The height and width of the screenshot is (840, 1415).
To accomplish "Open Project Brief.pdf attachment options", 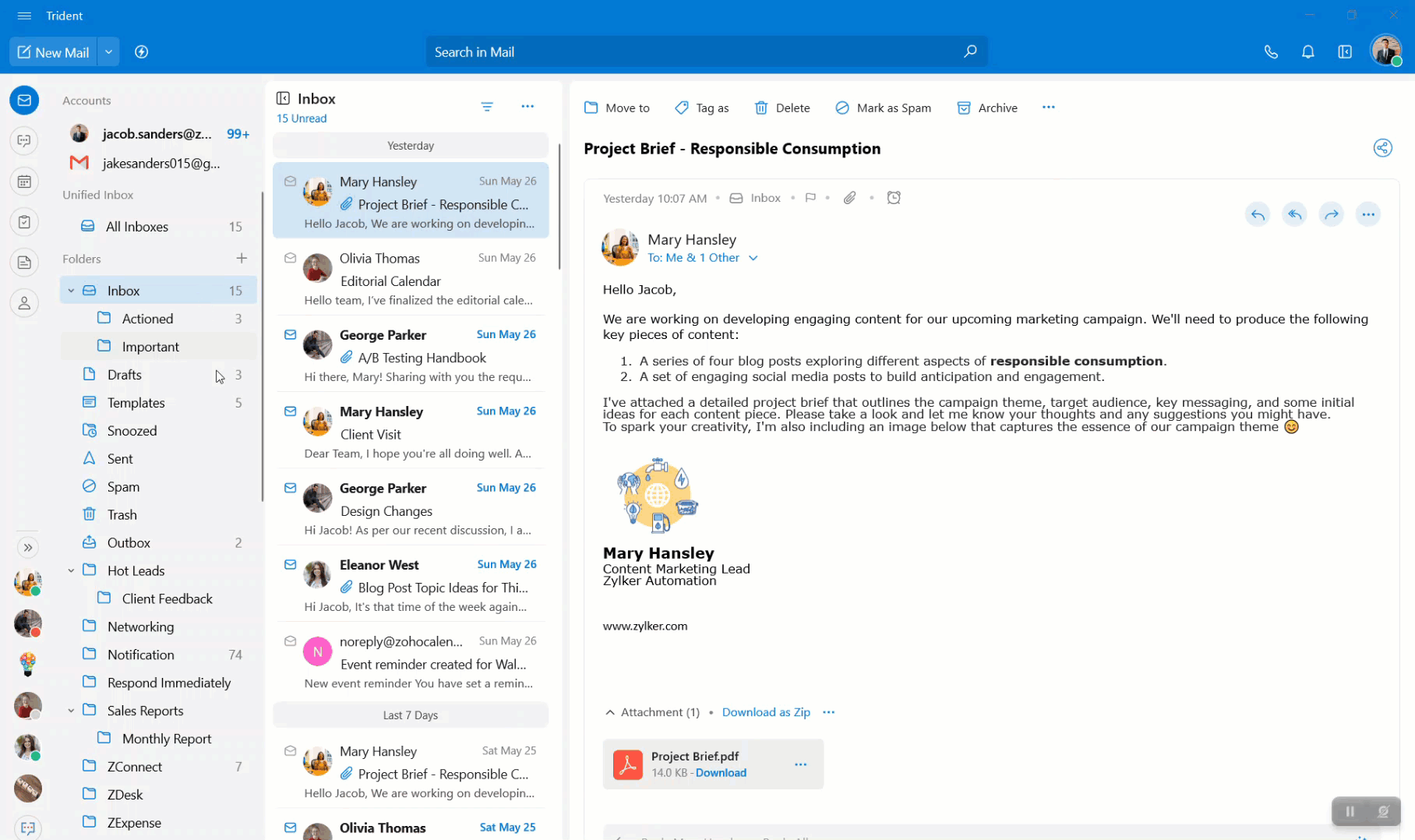I will [x=800, y=764].
